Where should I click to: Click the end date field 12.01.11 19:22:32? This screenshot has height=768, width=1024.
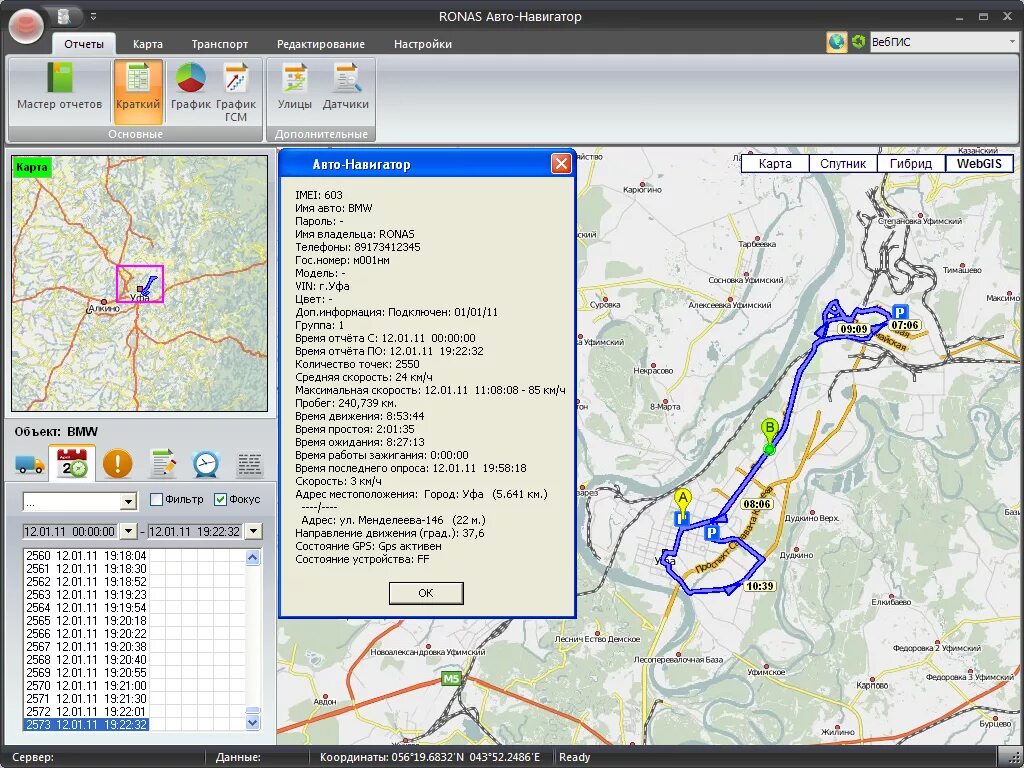click(x=195, y=532)
